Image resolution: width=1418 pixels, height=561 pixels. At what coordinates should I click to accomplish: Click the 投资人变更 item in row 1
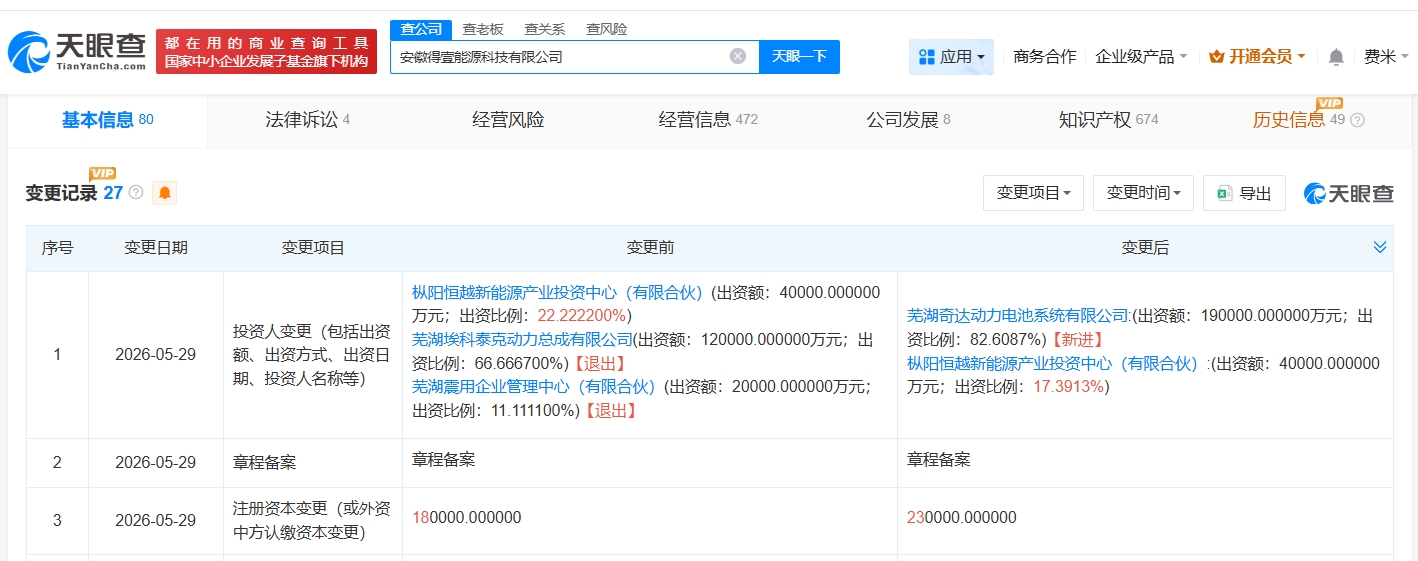click(x=312, y=355)
